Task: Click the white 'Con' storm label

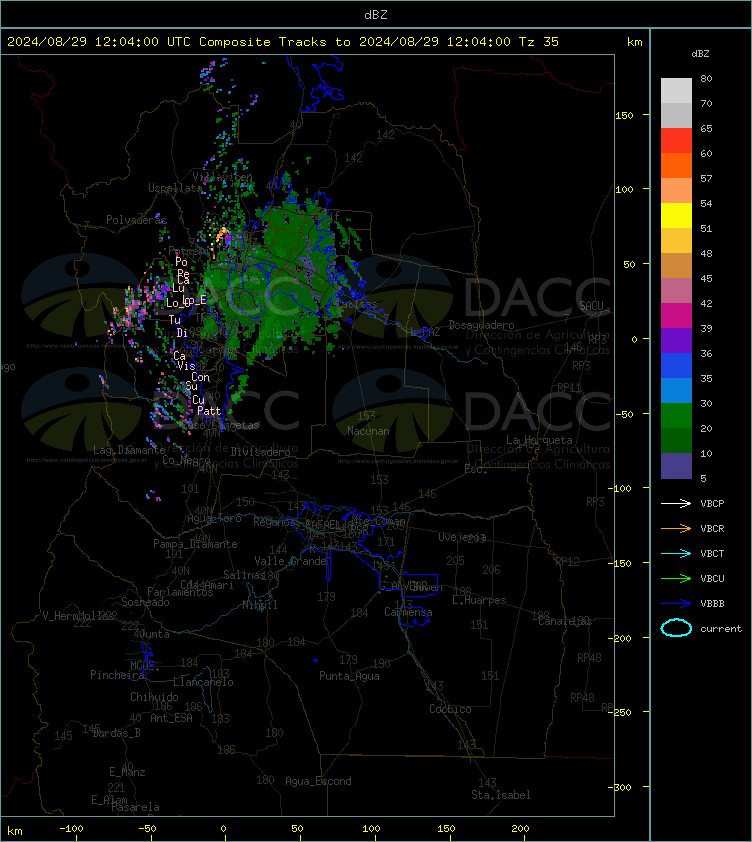Action: point(200,377)
